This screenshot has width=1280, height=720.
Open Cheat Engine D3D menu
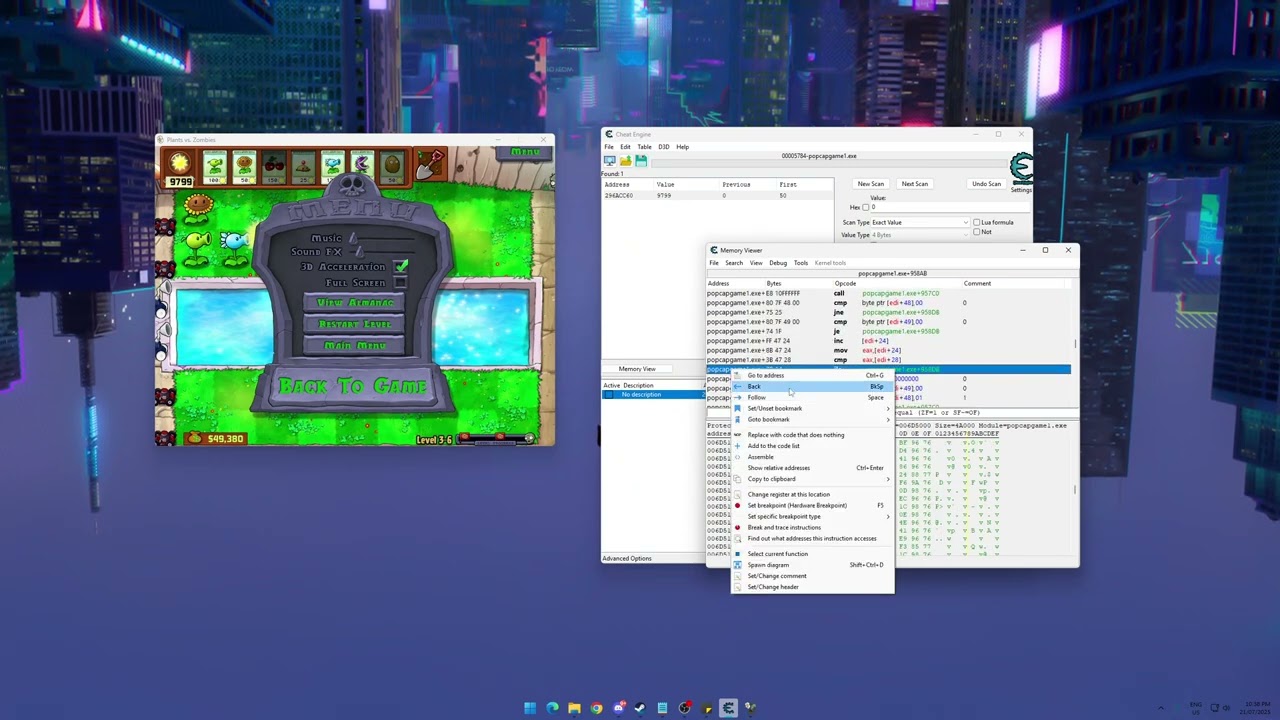[x=663, y=147]
